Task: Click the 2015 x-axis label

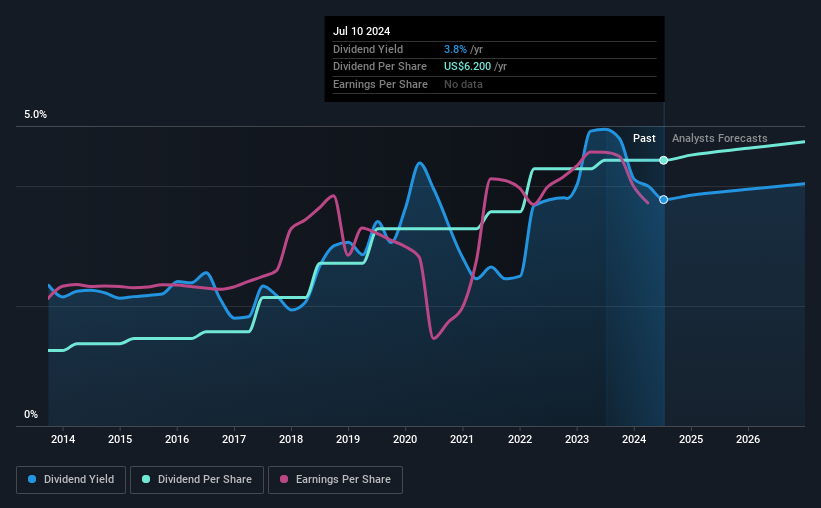Action: click(120, 439)
